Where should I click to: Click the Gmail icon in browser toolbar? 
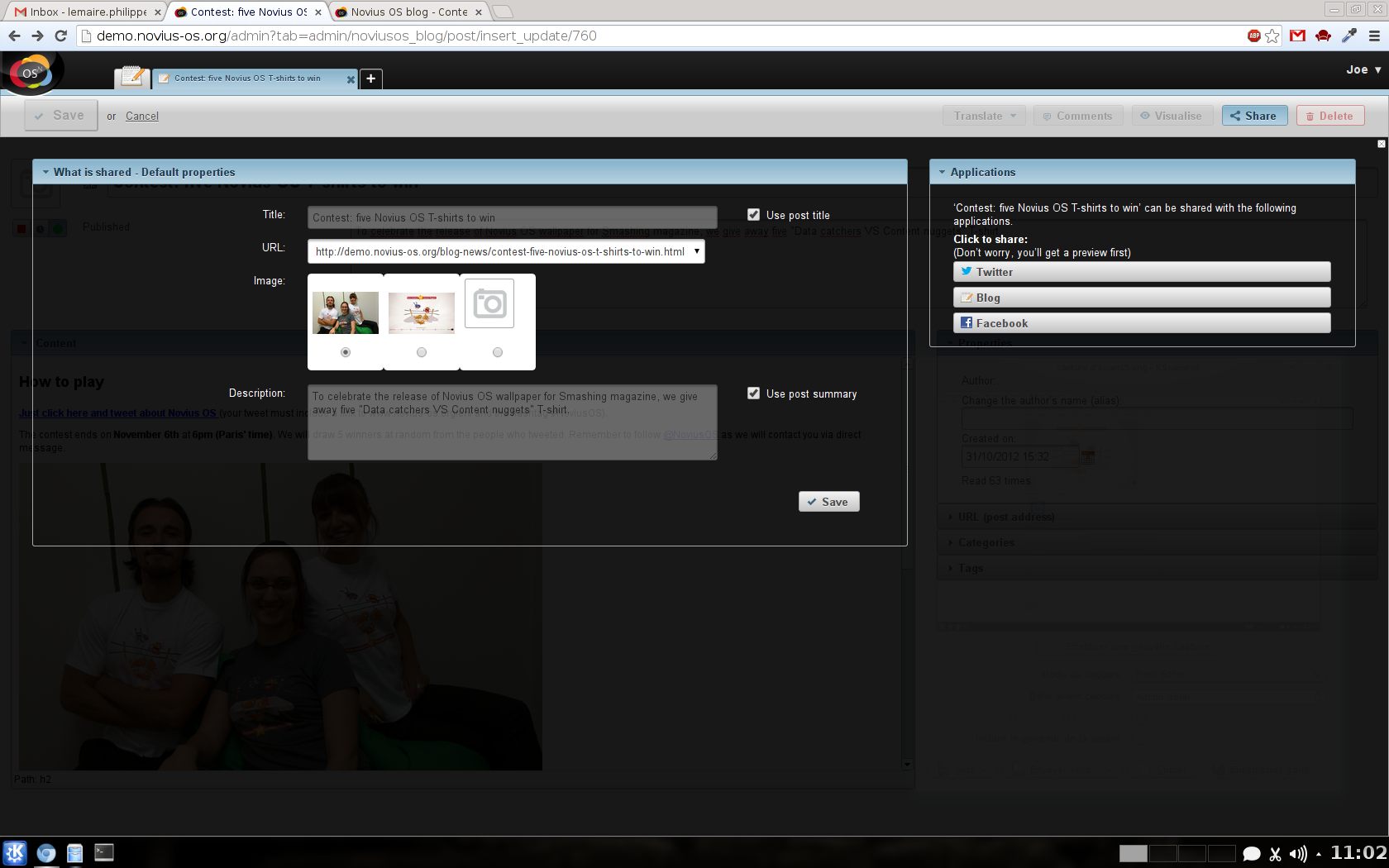click(x=1297, y=36)
